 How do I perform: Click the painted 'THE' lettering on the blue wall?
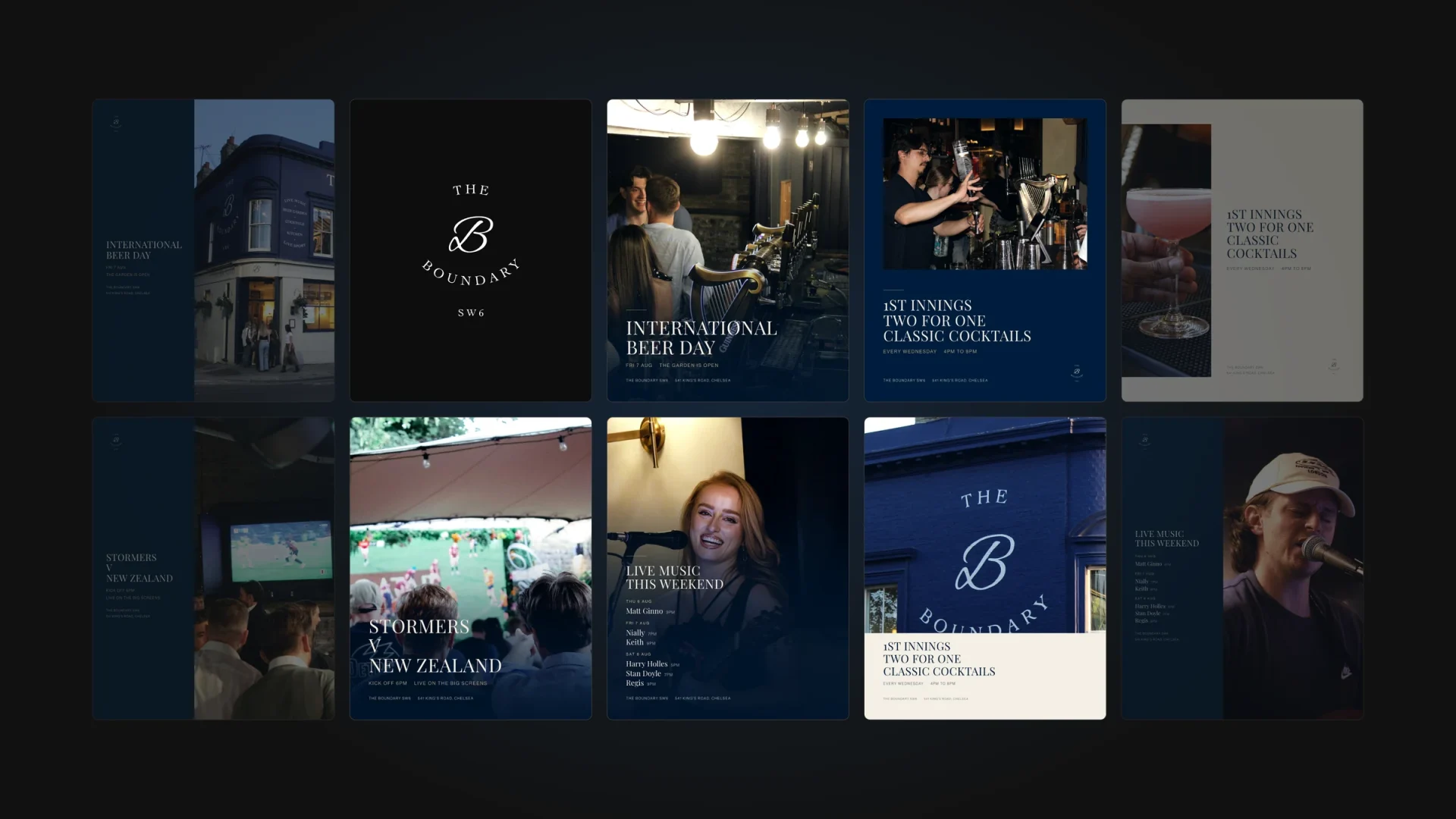[984, 498]
